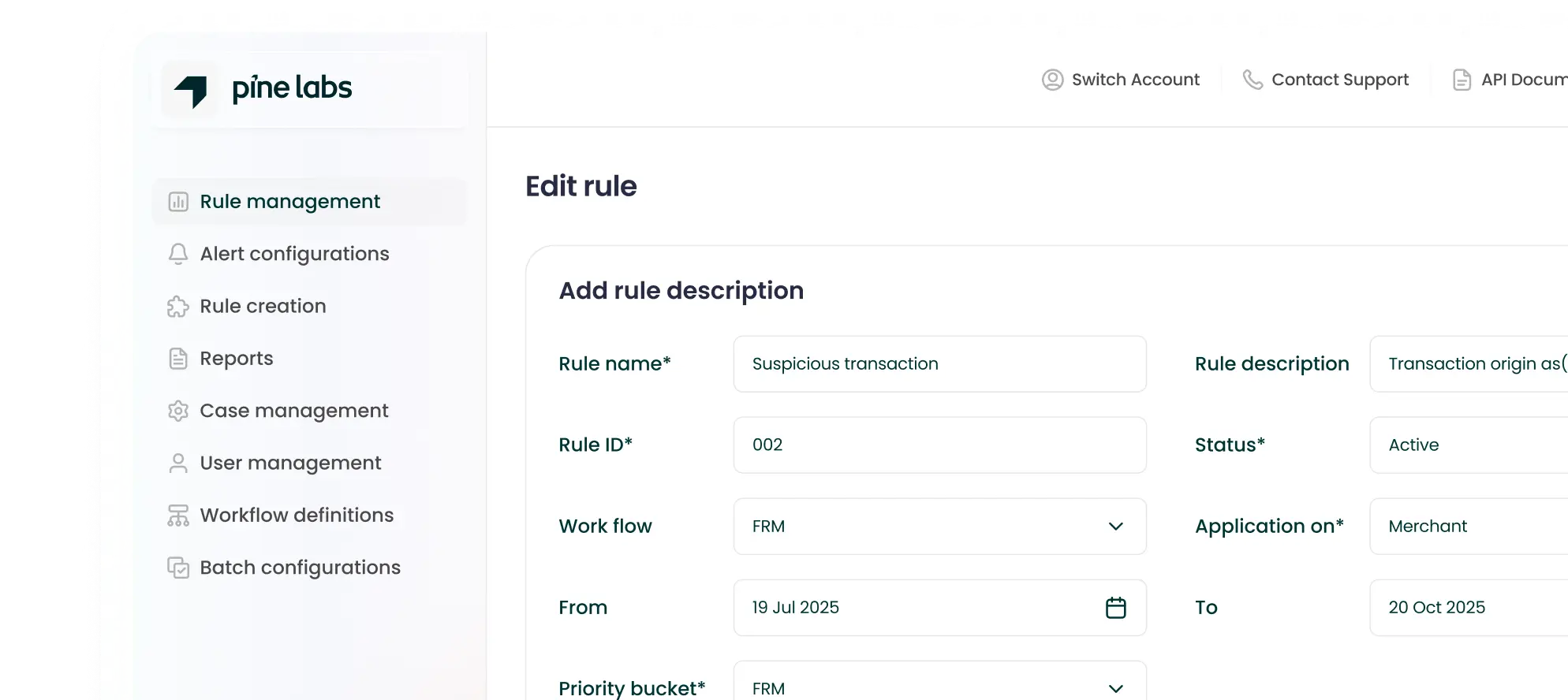Click the Contact Support link
This screenshot has width=1568, height=700.
(x=1326, y=80)
